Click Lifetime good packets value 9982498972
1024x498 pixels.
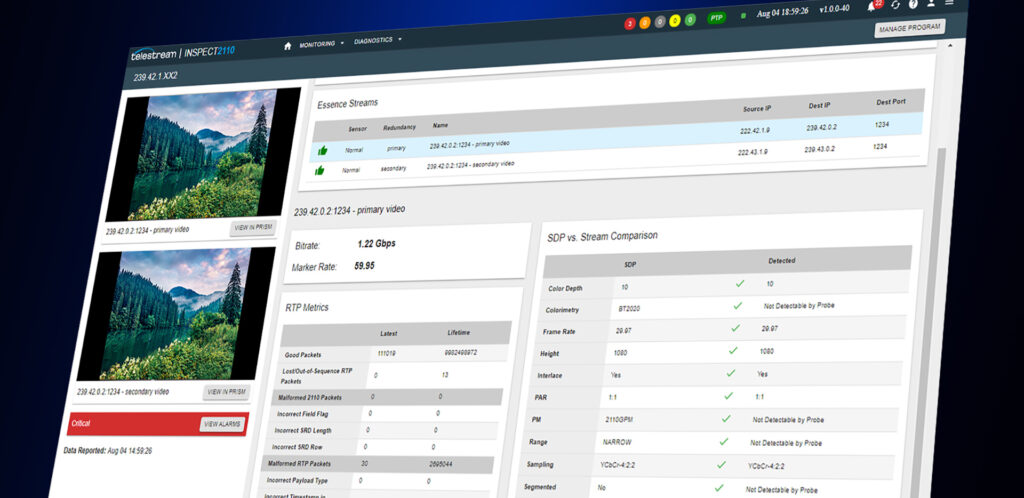tap(460, 352)
